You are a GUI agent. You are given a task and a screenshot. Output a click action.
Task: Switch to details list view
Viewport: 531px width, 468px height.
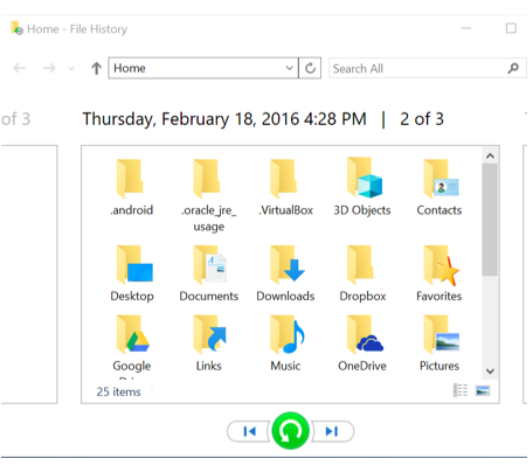460,390
